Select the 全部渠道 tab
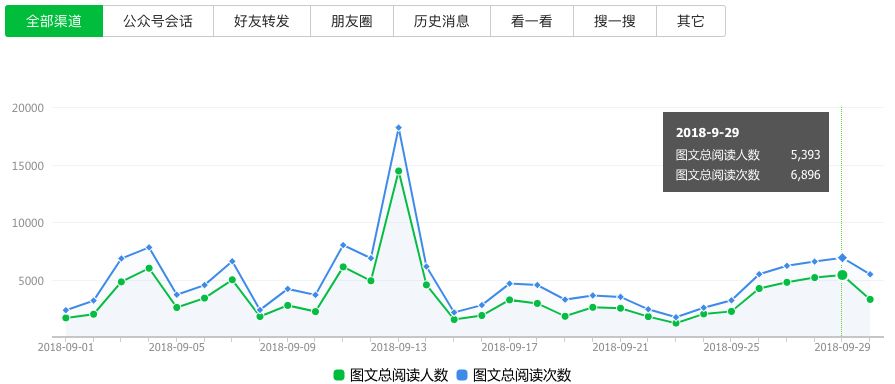This screenshot has height=384, width=895. point(54,21)
